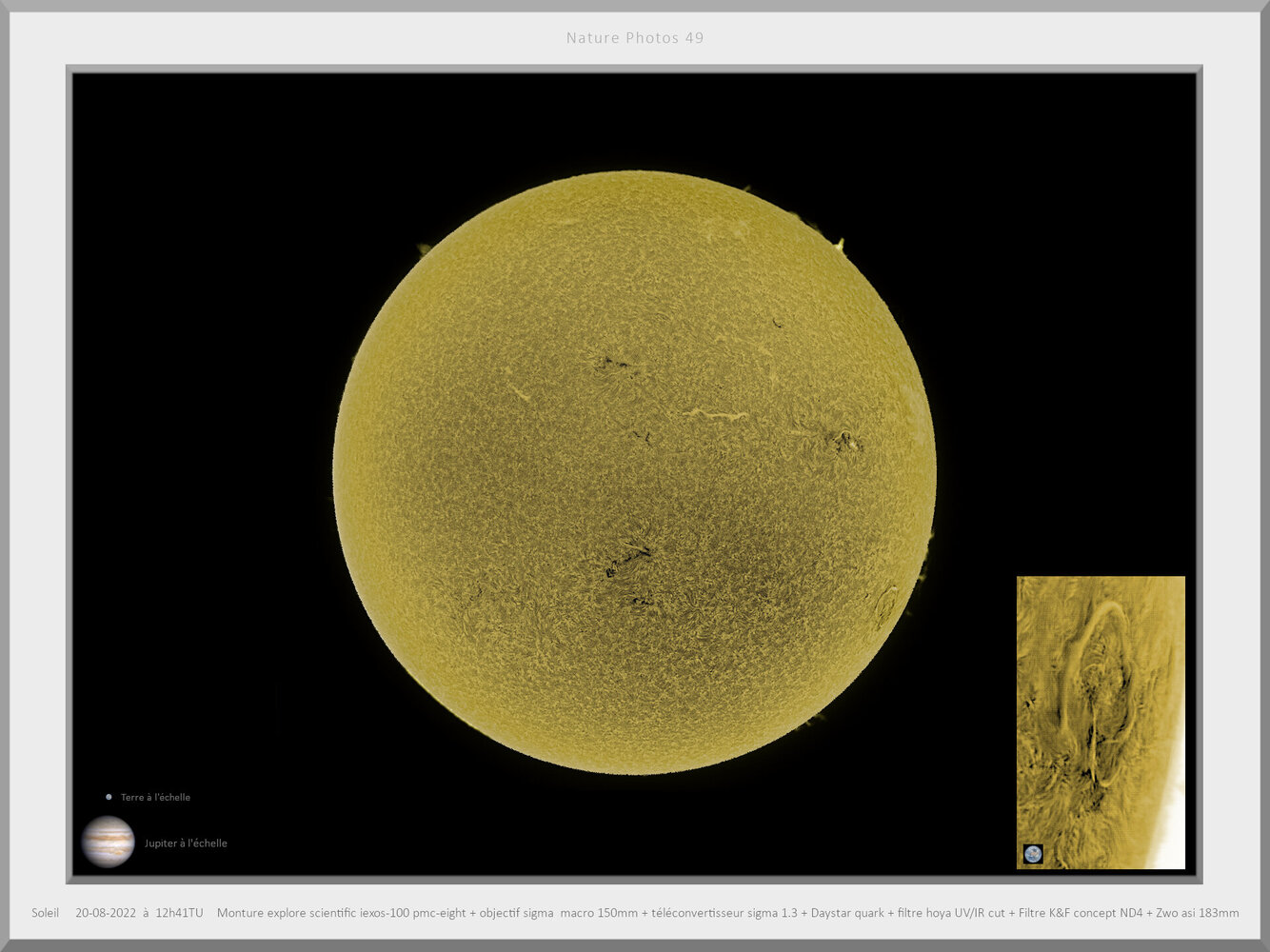Screen dimensions: 1270x952
Task: Toggle the 'Jupiter à l'échelle' label
Action: pyautogui.click(x=186, y=843)
